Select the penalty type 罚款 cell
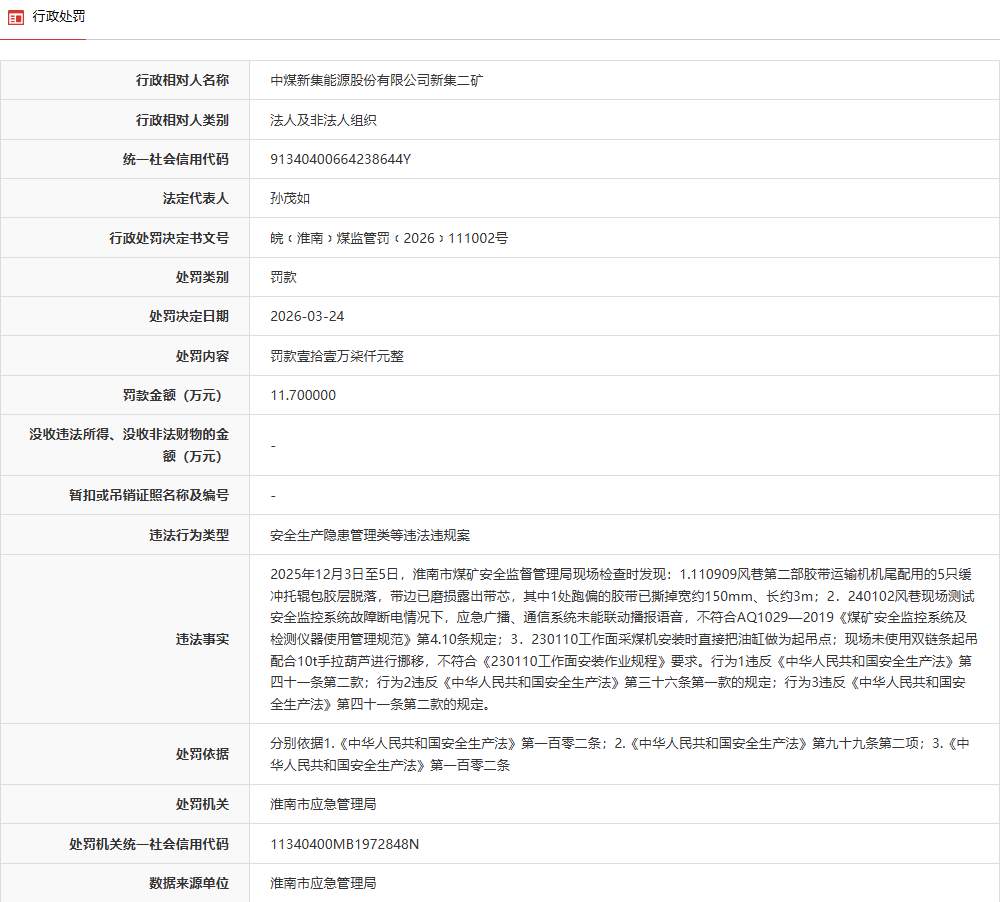 [281, 276]
